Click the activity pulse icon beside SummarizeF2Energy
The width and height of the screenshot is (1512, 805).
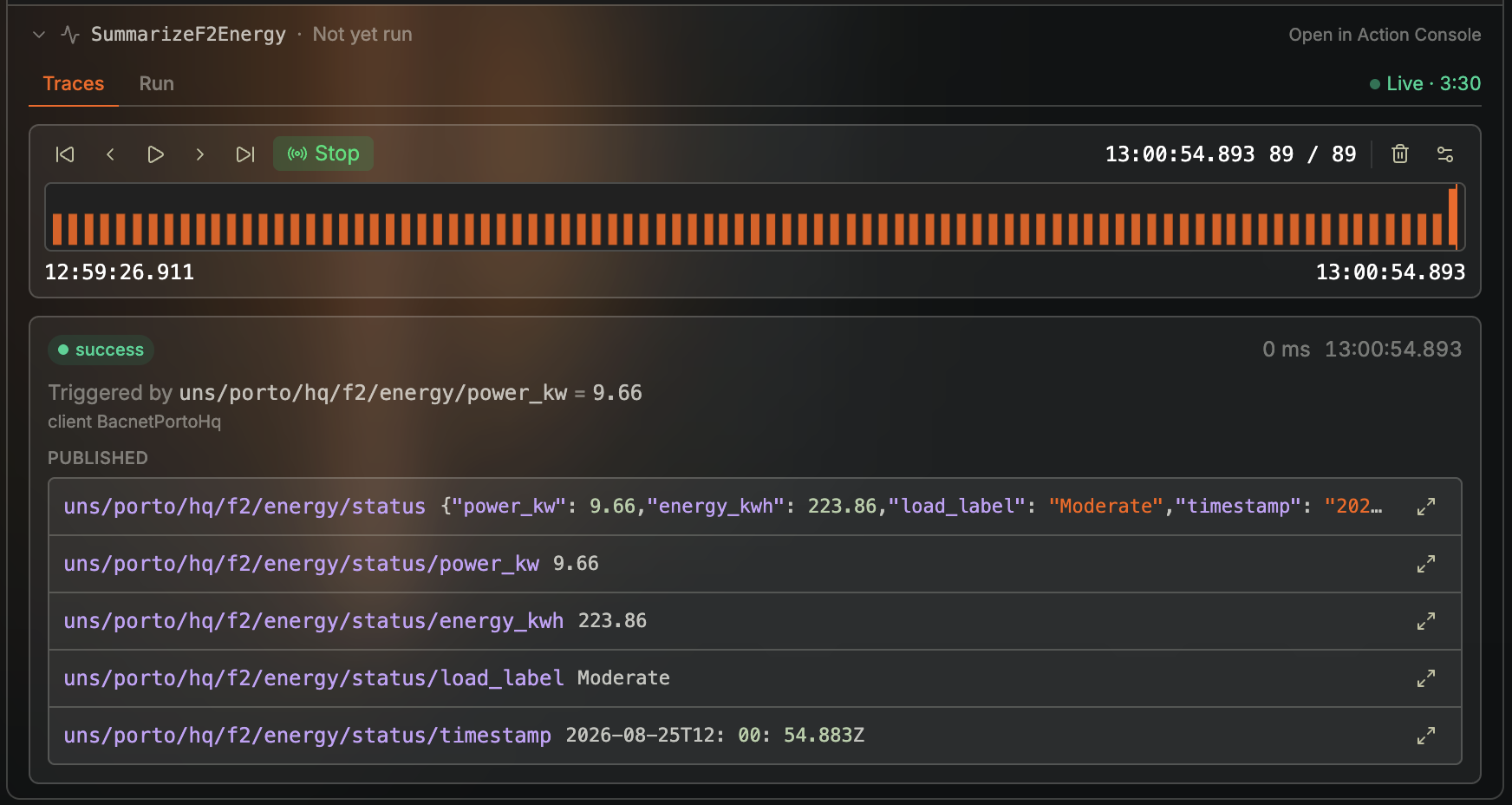click(x=70, y=35)
